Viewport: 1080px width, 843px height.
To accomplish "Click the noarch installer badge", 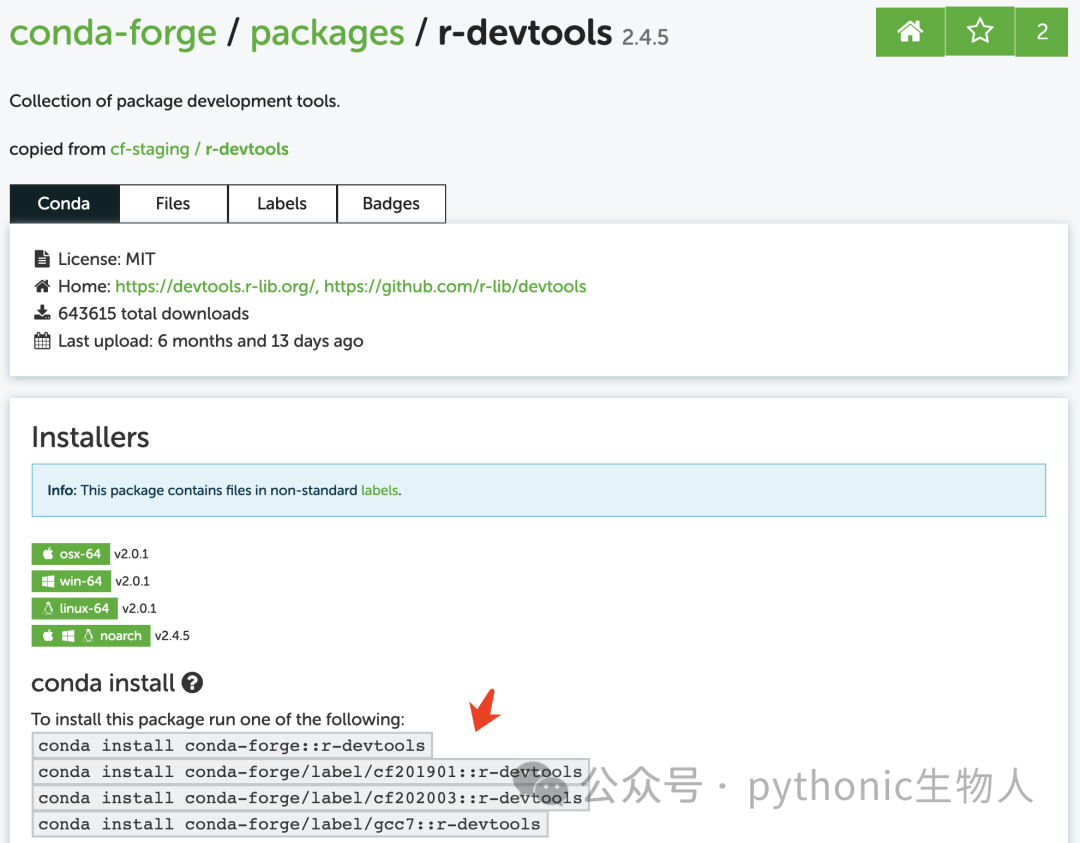I will [x=91, y=636].
